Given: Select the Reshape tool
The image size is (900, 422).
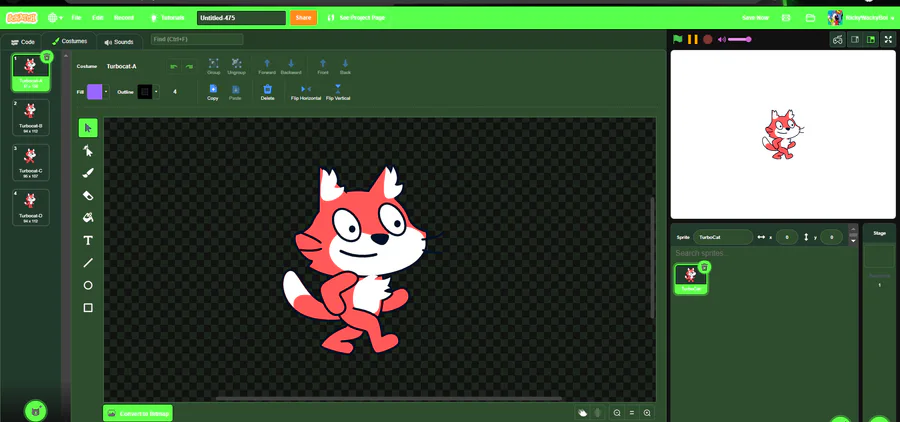Looking at the screenshot, I should [x=88, y=150].
